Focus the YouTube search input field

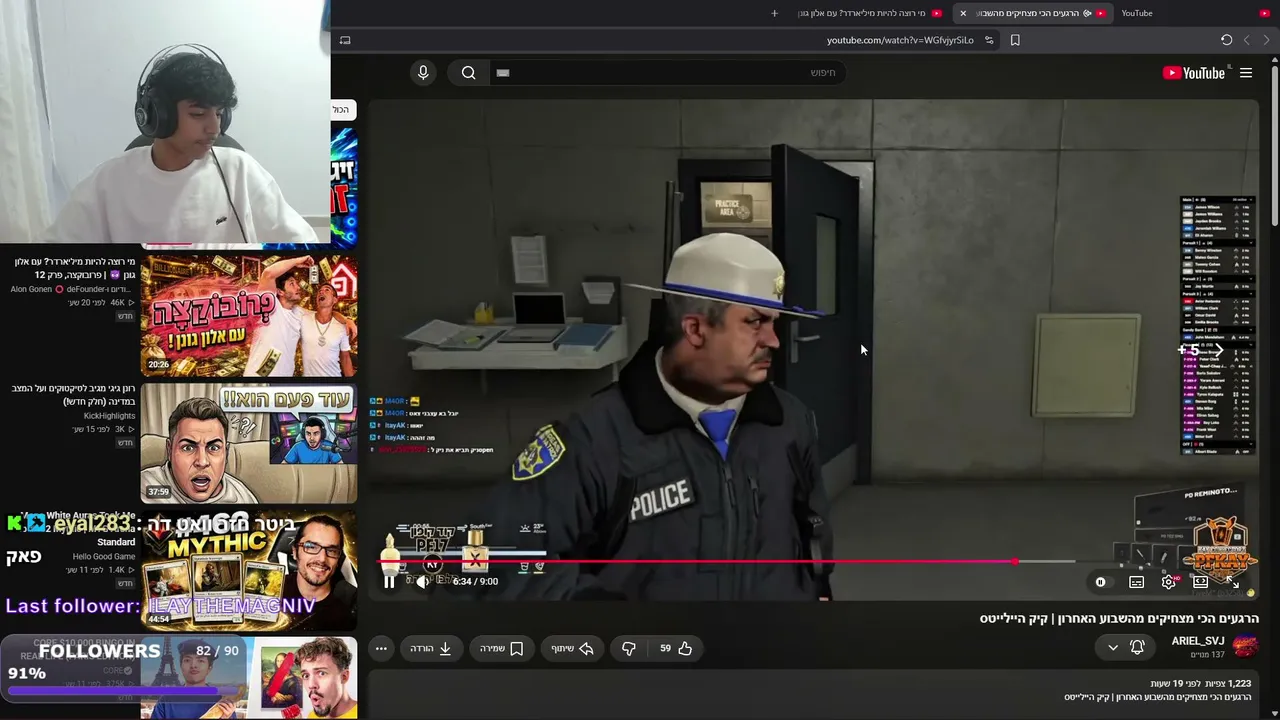[x=666, y=72]
